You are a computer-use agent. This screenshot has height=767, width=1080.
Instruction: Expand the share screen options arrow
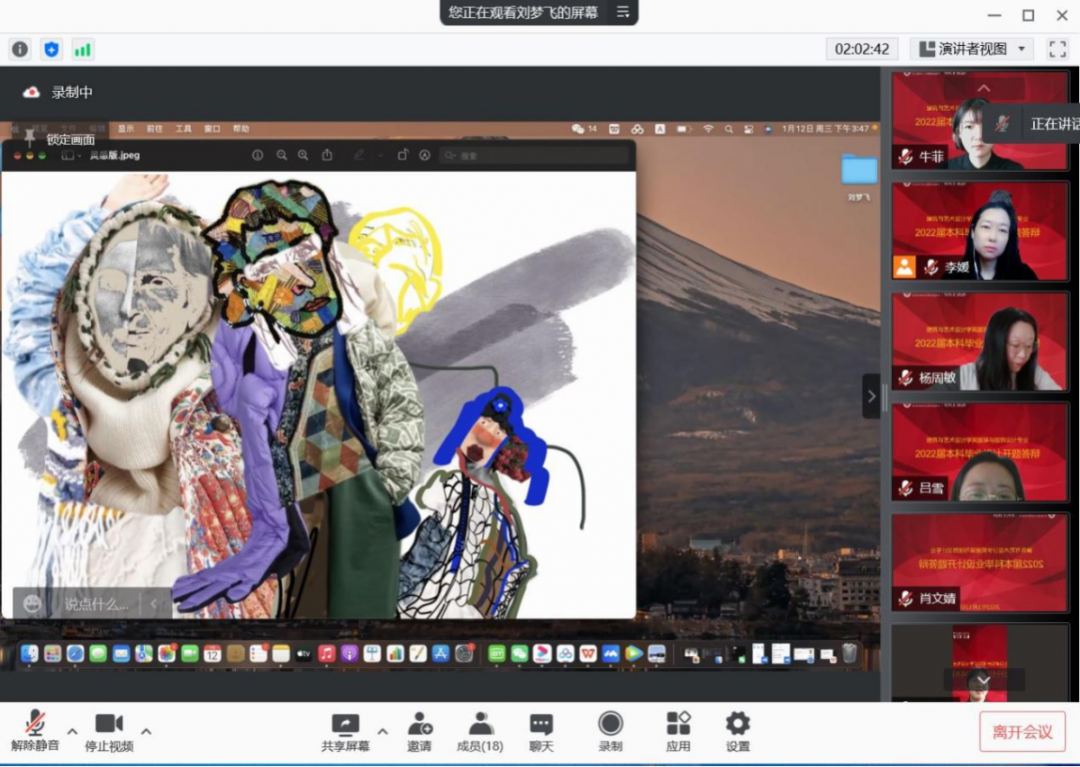[x=382, y=731]
